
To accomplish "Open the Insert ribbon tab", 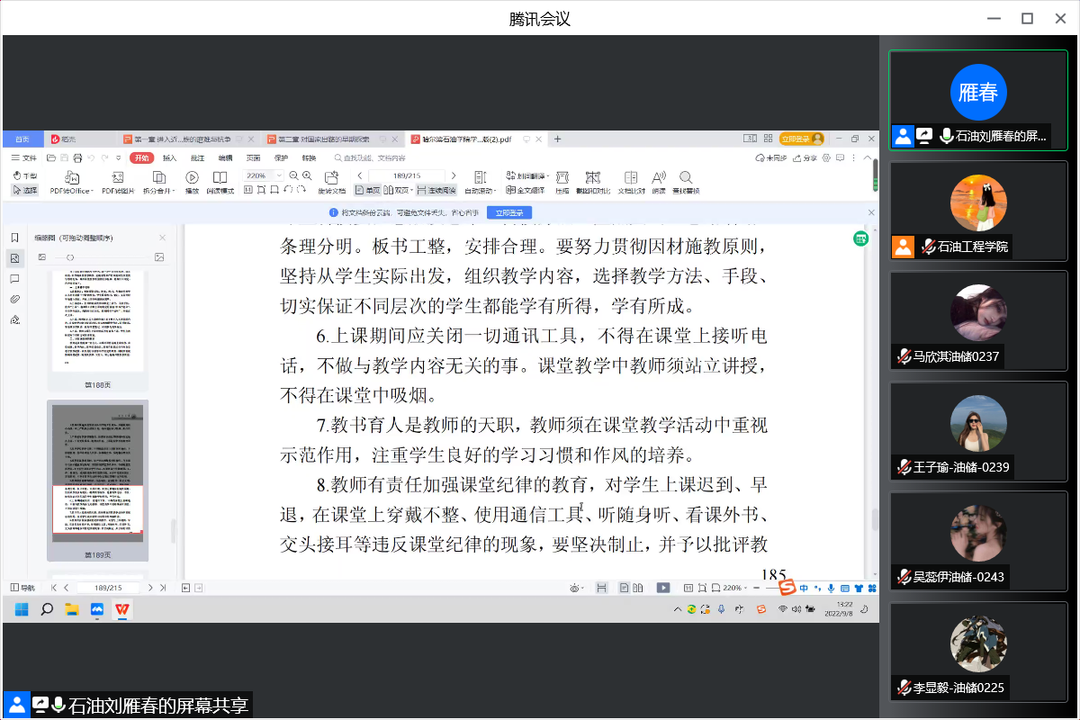I will click(x=170, y=158).
